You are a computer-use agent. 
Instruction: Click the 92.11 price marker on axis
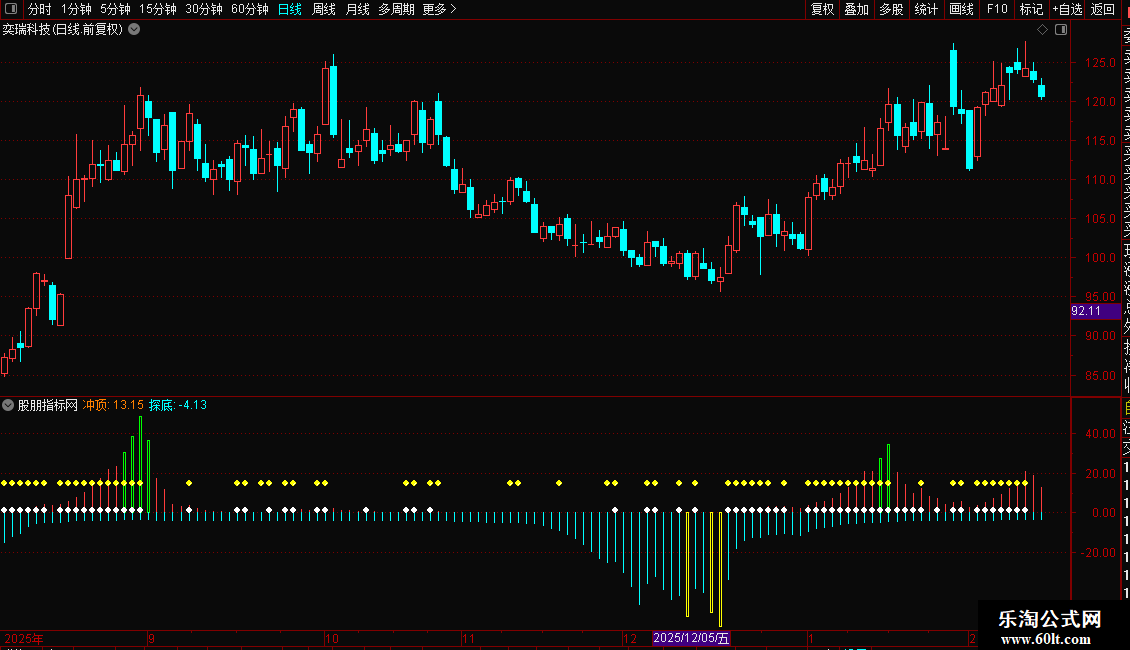click(x=1095, y=311)
